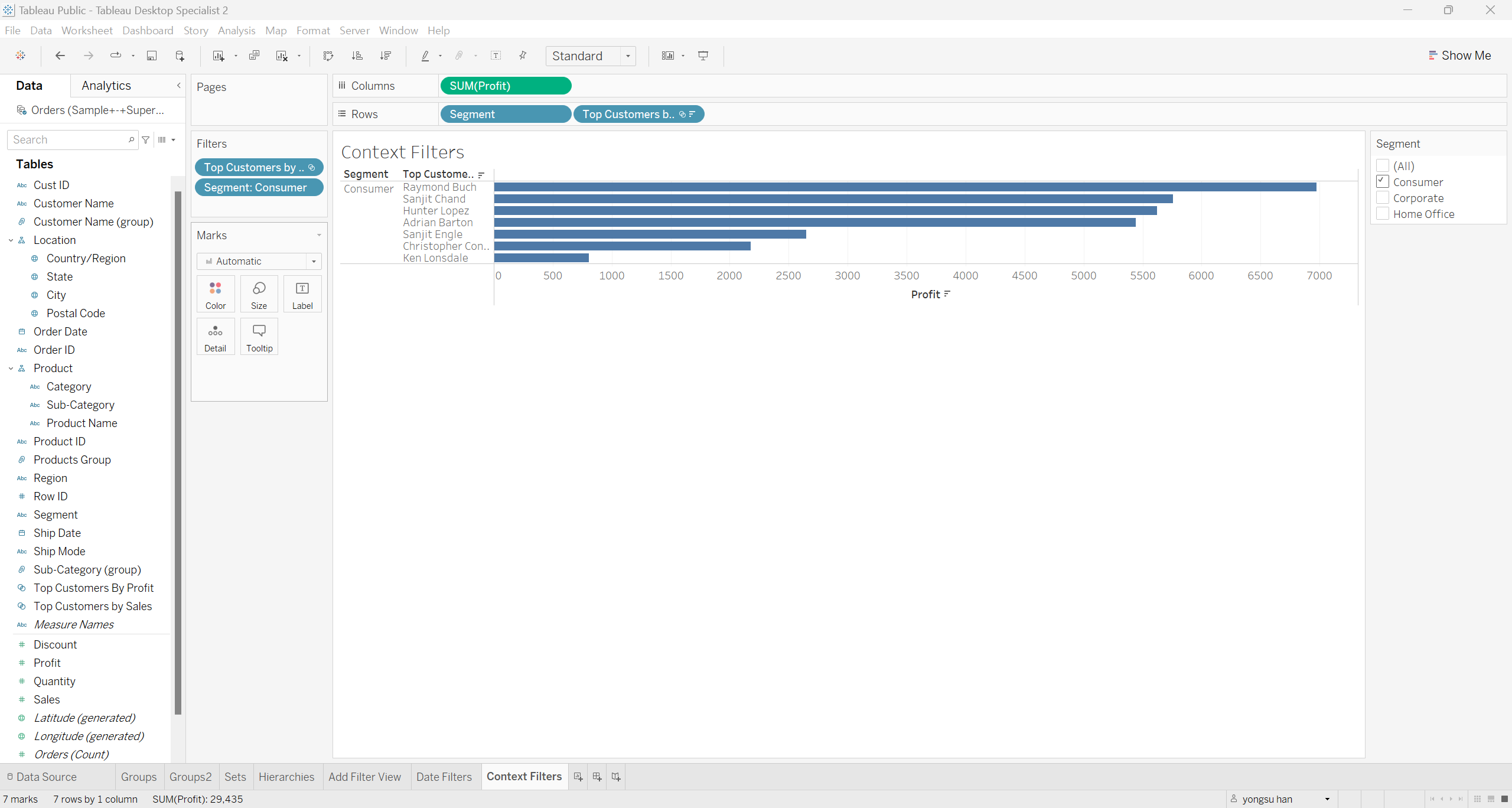1512x808 pixels.
Task: Switch to the Date Filters sheet tab
Action: tap(444, 777)
